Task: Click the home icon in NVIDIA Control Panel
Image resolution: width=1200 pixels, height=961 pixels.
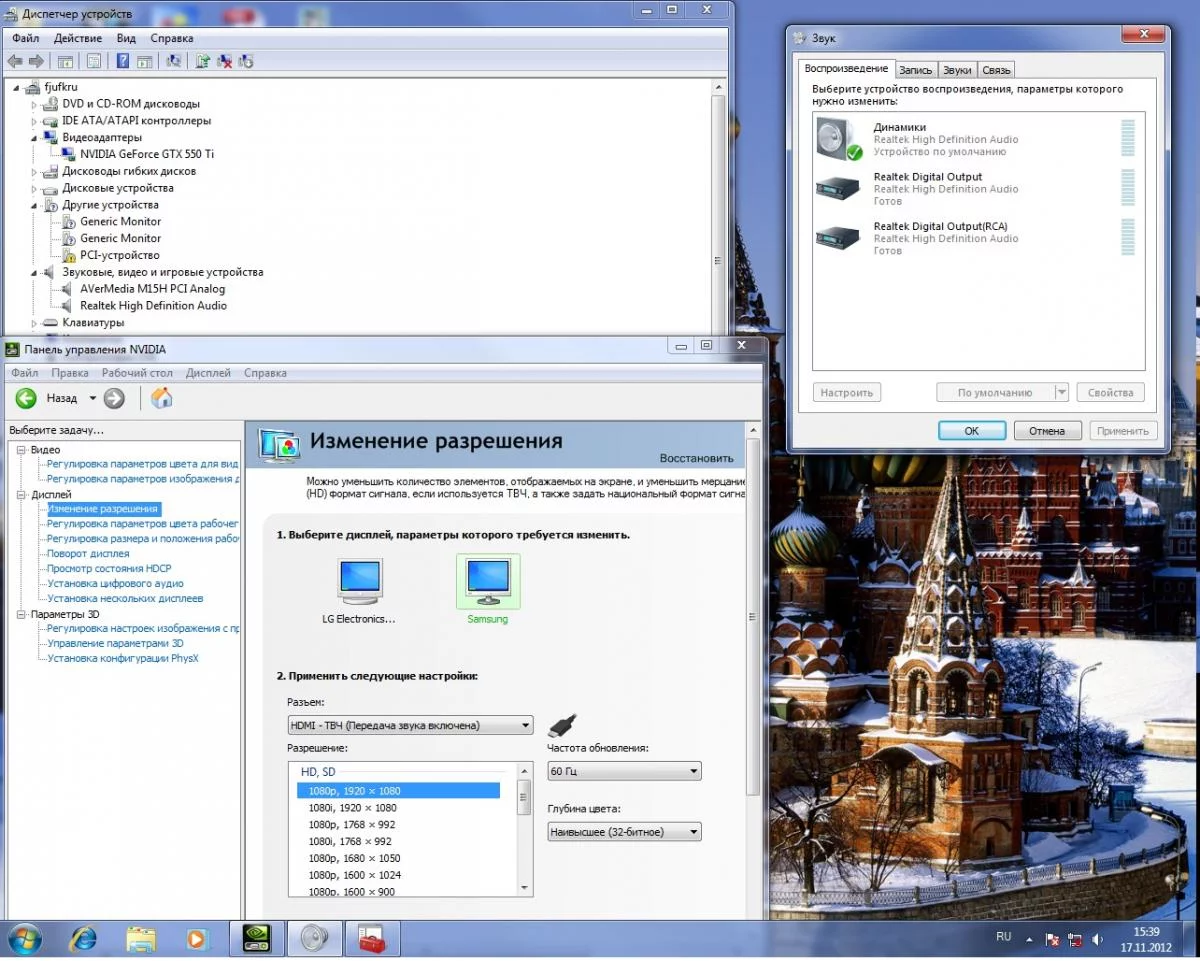Action: pos(161,398)
